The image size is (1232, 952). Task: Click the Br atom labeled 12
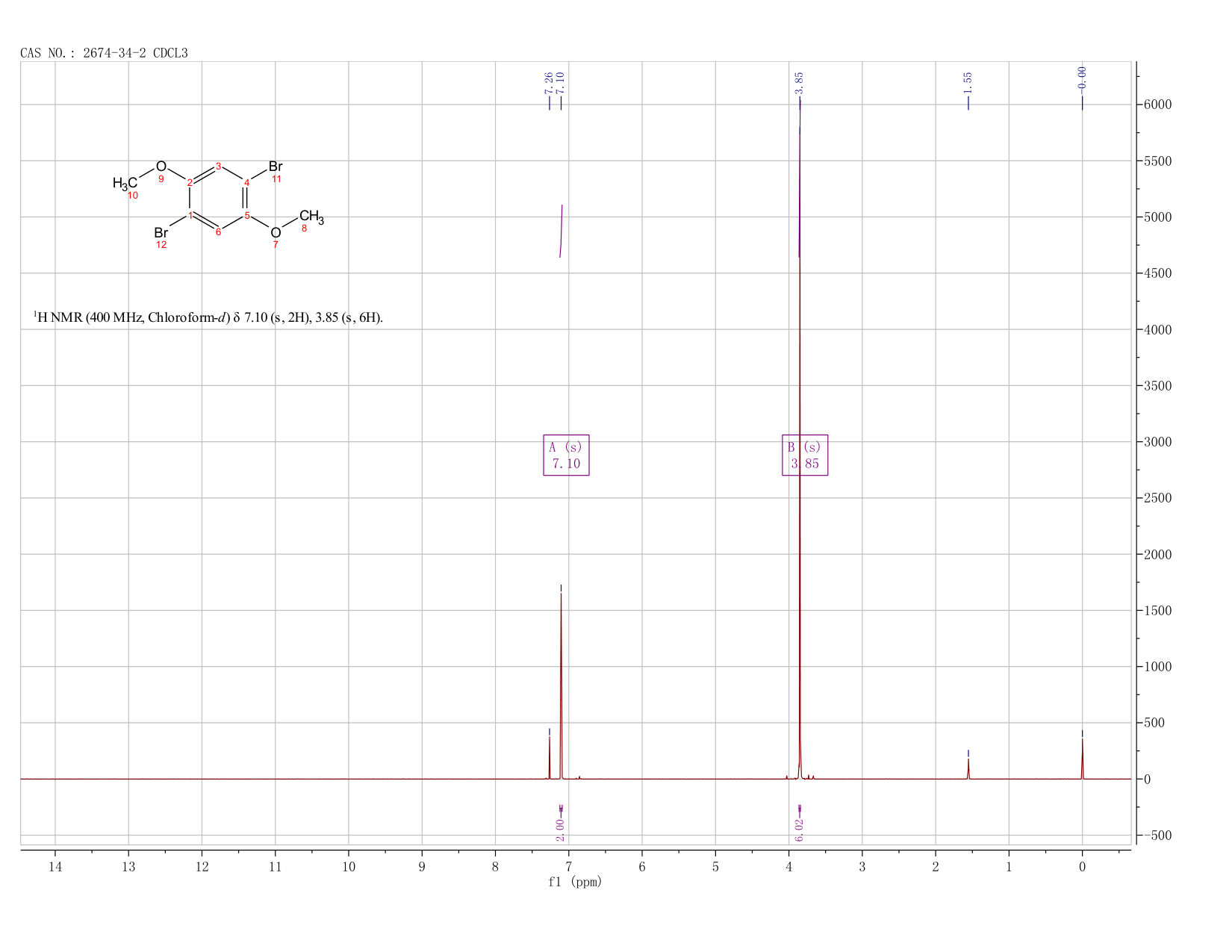(x=161, y=233)
